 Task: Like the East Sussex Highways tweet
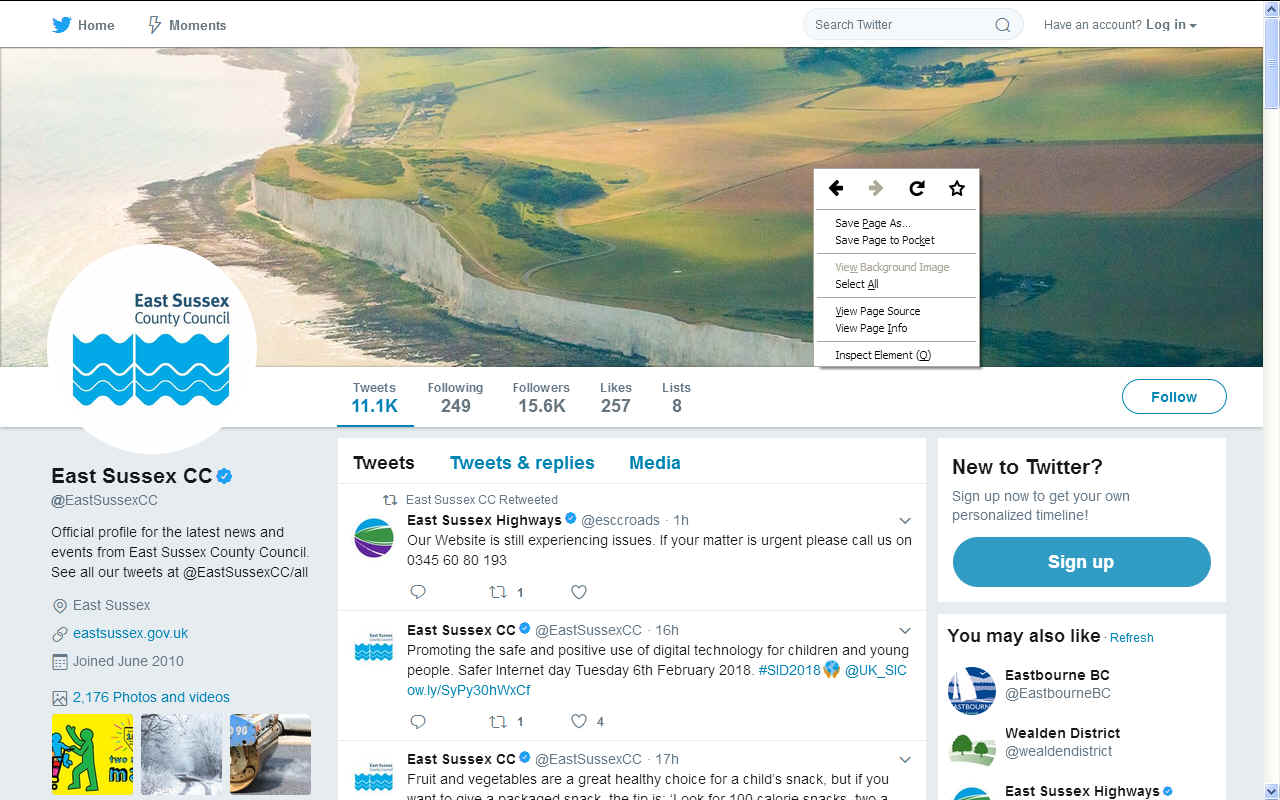578,592
